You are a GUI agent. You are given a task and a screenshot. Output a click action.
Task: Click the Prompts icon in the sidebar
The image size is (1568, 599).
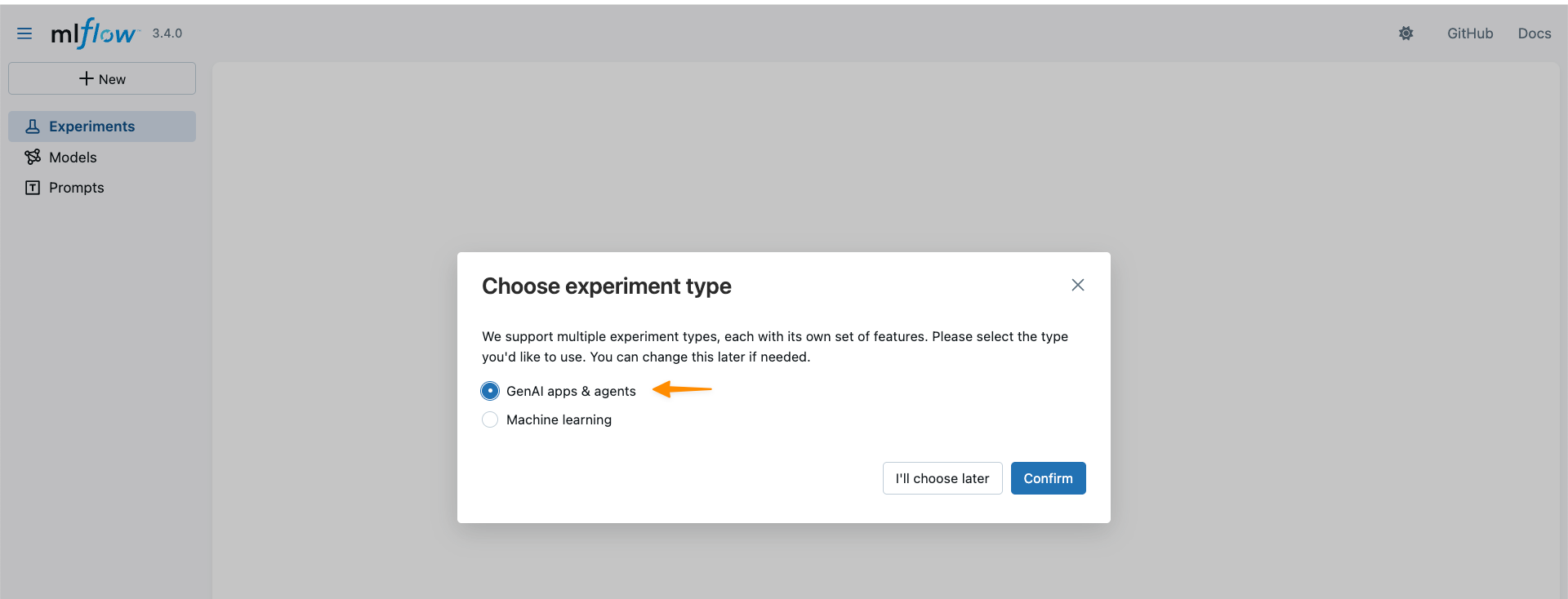(x=33, y=188)
